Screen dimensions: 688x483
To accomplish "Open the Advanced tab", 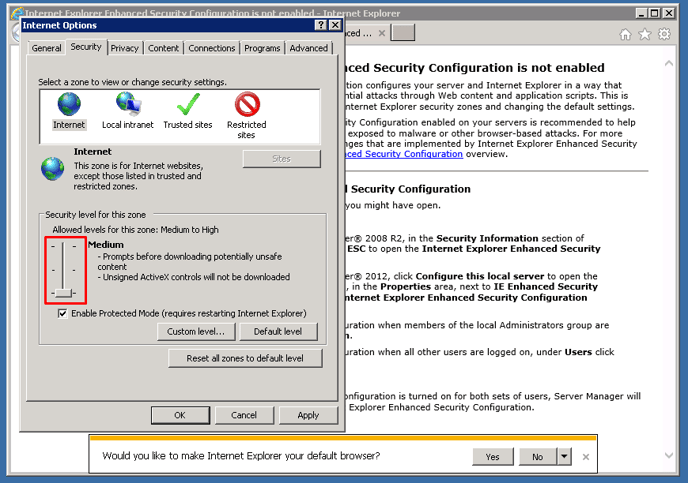I will [308, 48].
